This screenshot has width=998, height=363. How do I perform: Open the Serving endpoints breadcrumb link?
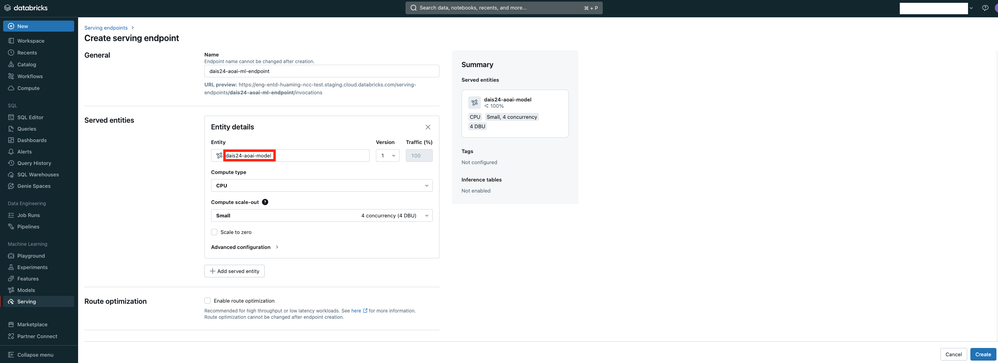coord(106,28)
